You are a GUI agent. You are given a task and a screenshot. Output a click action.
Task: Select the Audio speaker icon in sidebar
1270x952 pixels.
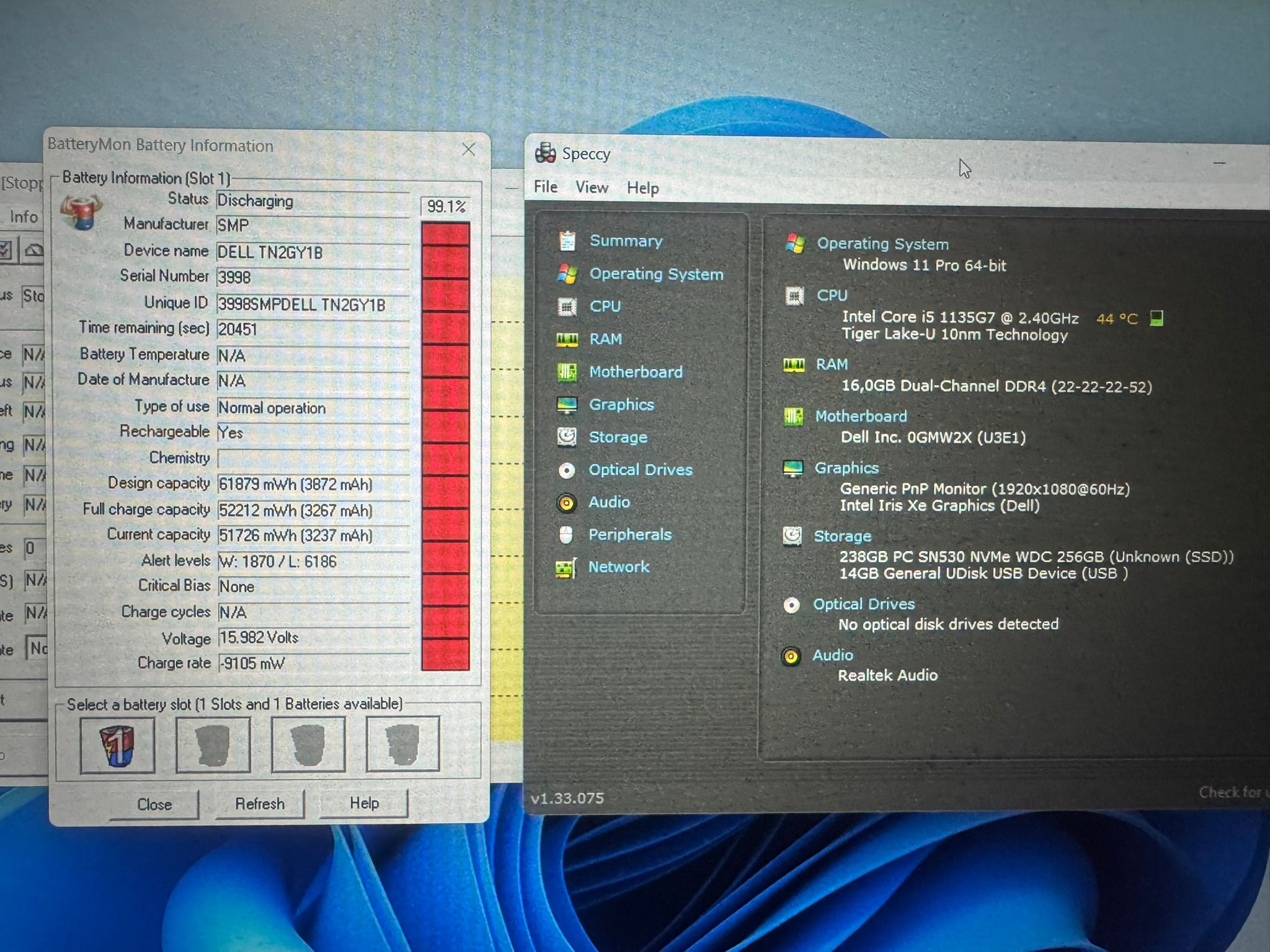(x=566, y=503)
